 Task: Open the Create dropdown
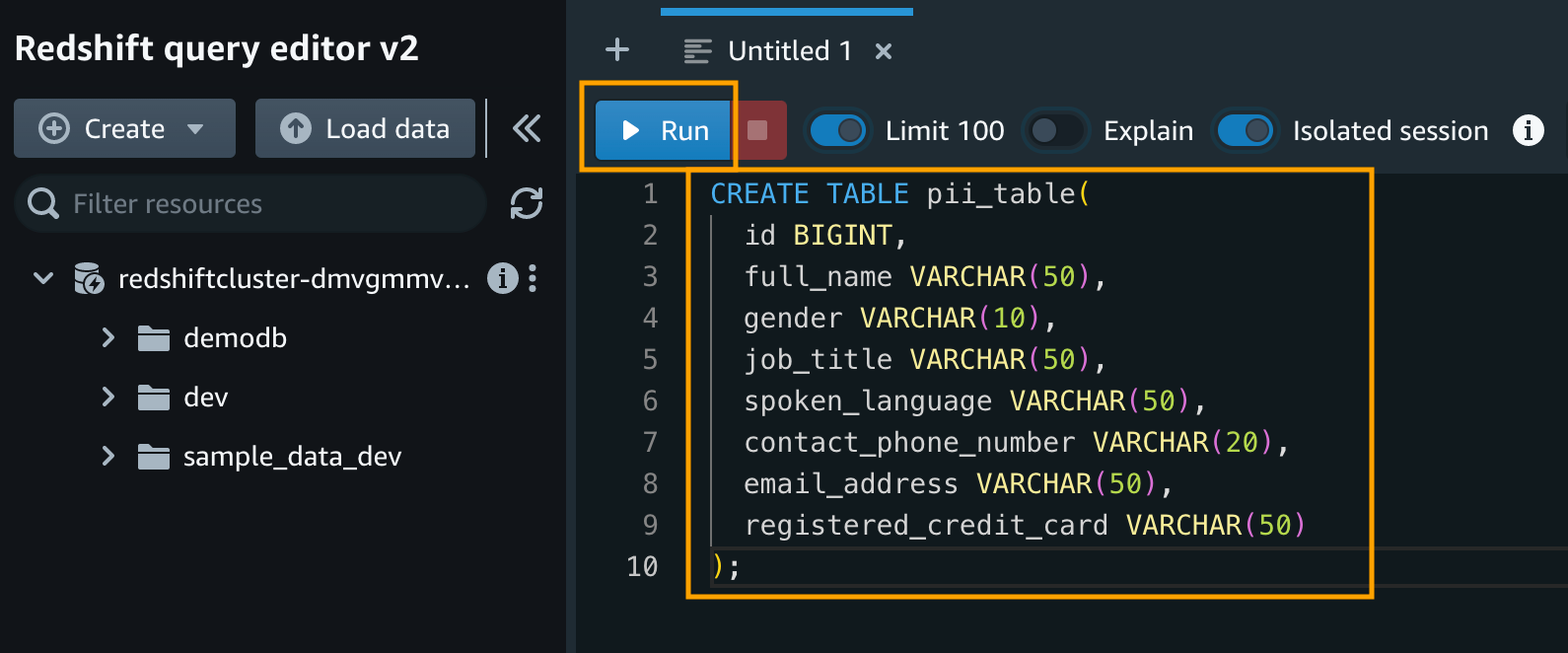124,128
